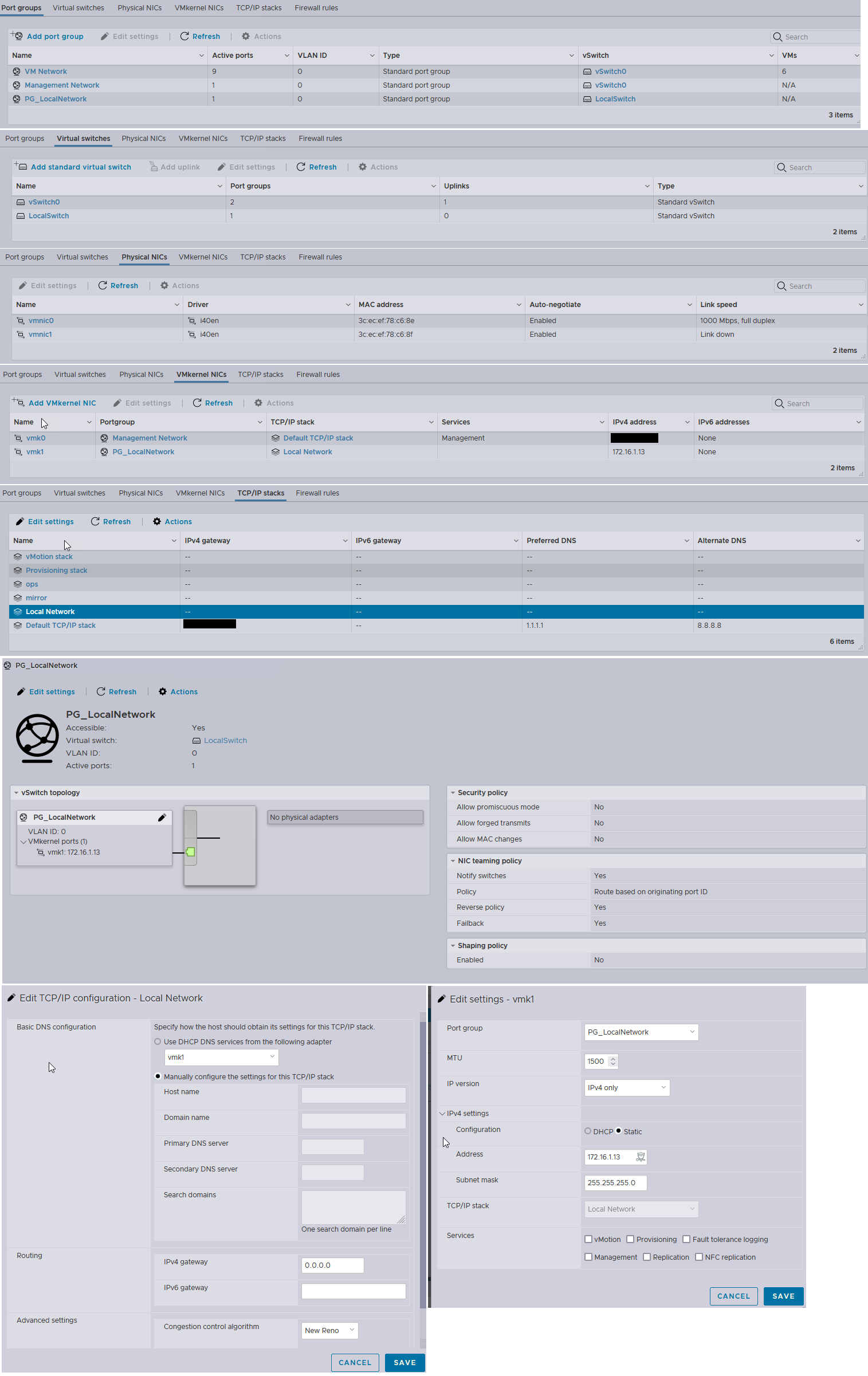Image resolution: width=868 pixels, height=1376 pixels.
Task: Open the Local Network link in the vmk1 row
Action: pyautogui.click(x=308, y=452)
